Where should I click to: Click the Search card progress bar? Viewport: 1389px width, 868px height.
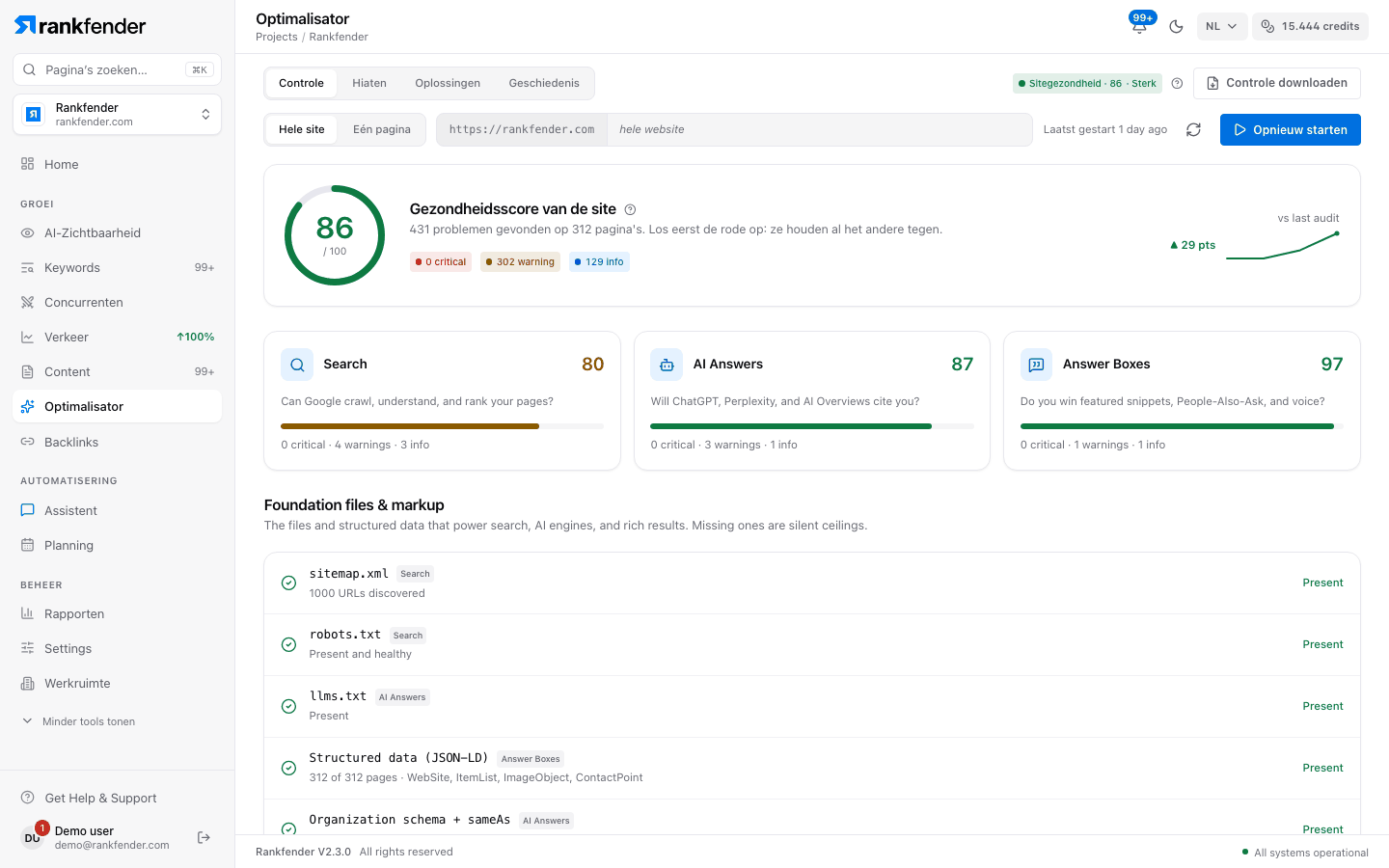click(x=442, y=425)
